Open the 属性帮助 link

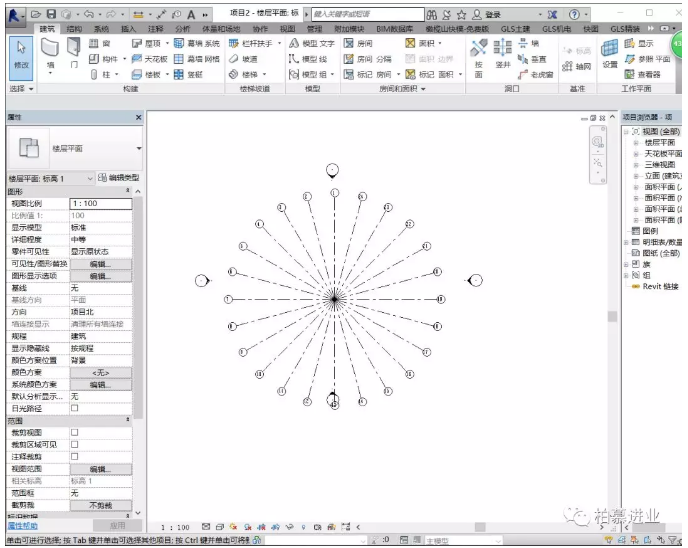(23, 525)
